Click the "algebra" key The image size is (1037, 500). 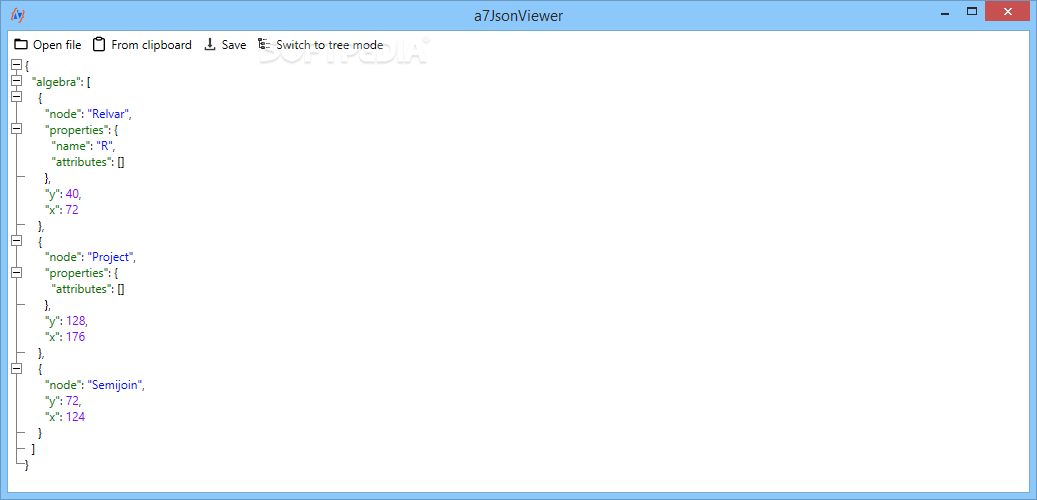click(57, 82)
